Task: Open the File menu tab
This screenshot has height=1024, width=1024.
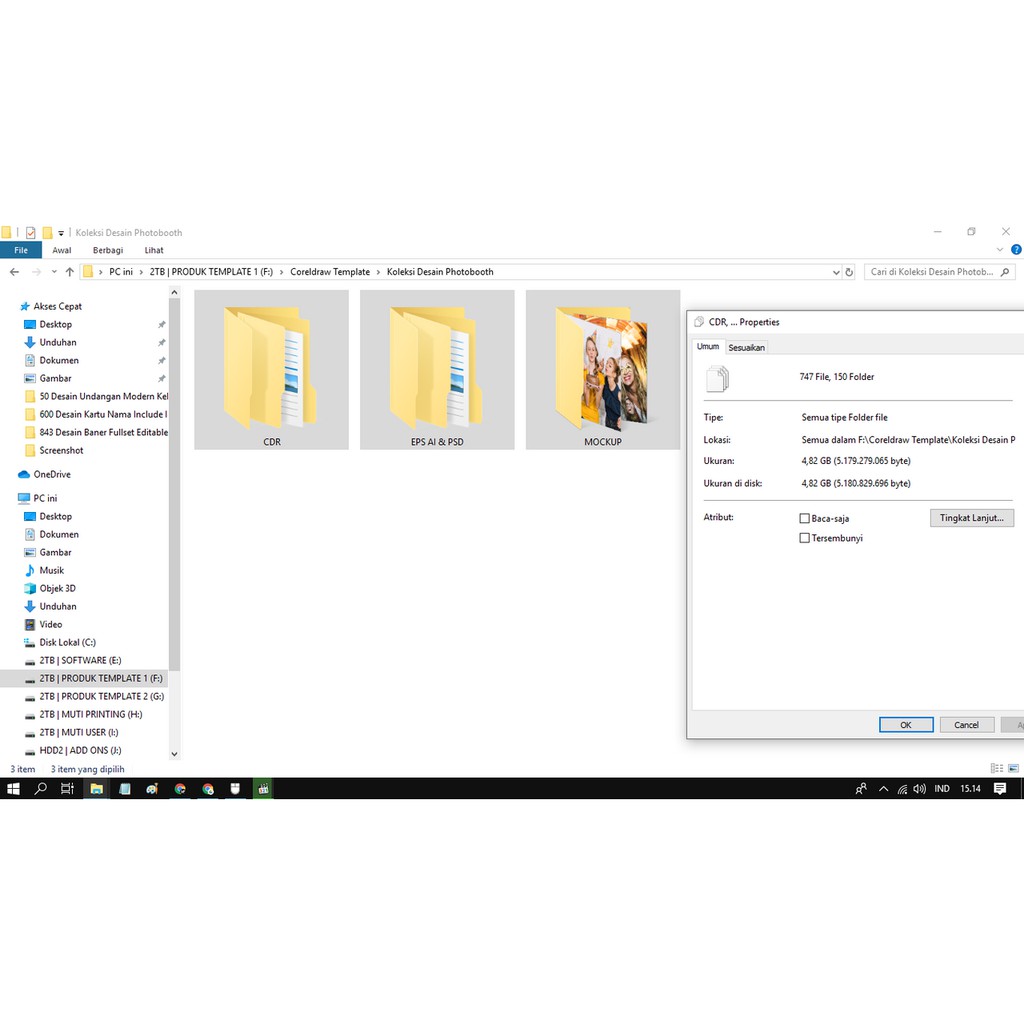Action: coord(21,250)
